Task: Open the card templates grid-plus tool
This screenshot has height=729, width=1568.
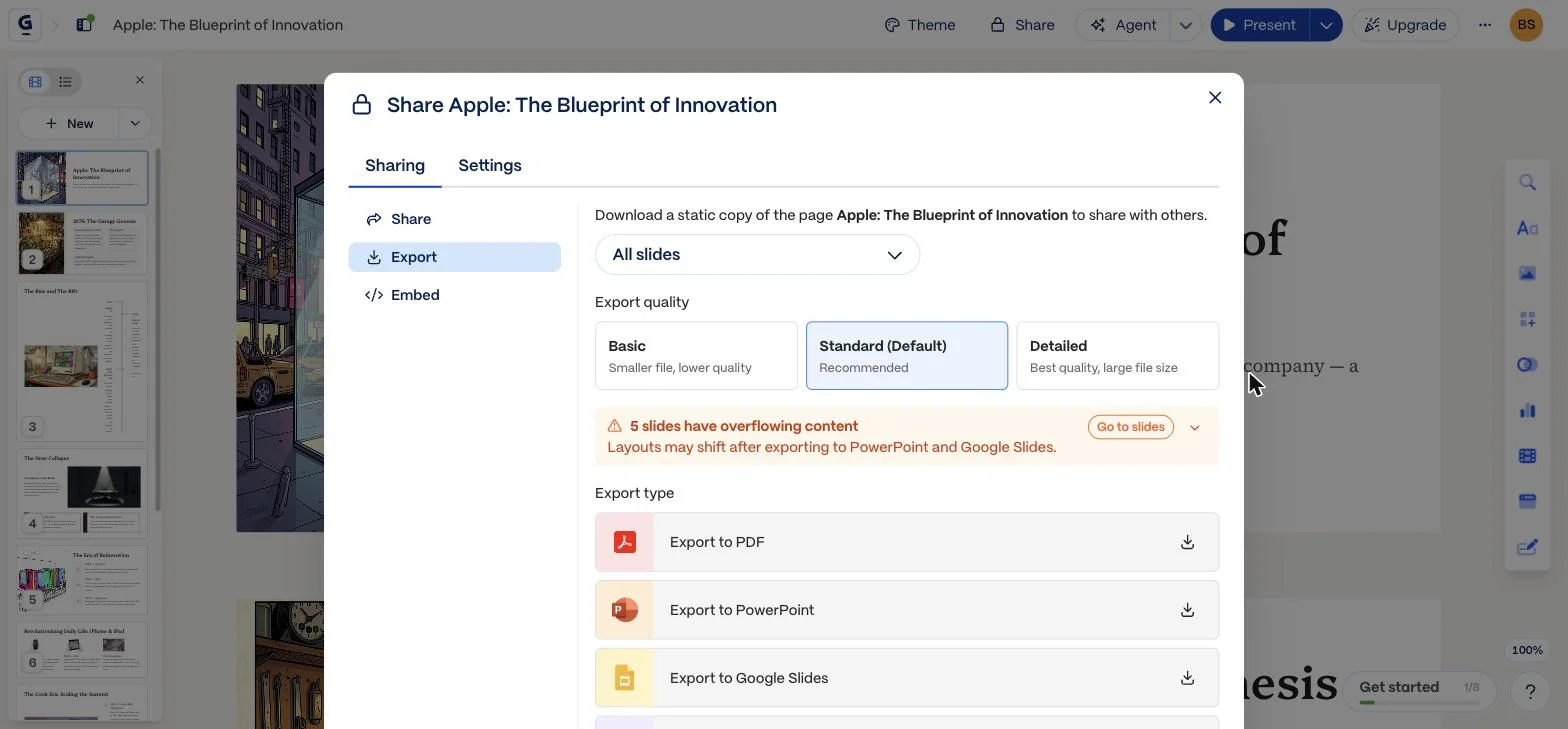Action: (1527, 319)
